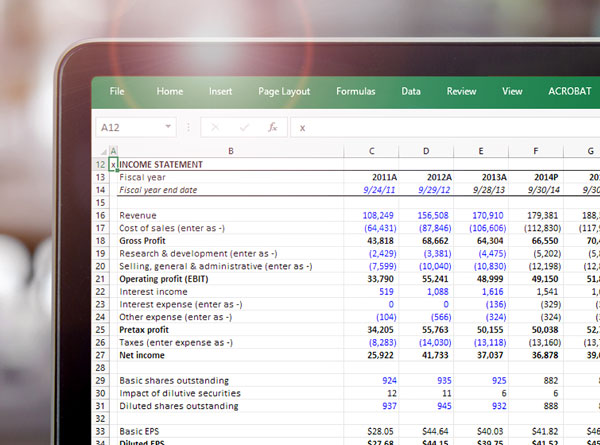Select the 2011A header cell

pyautogui.click(x=371, y=177)
